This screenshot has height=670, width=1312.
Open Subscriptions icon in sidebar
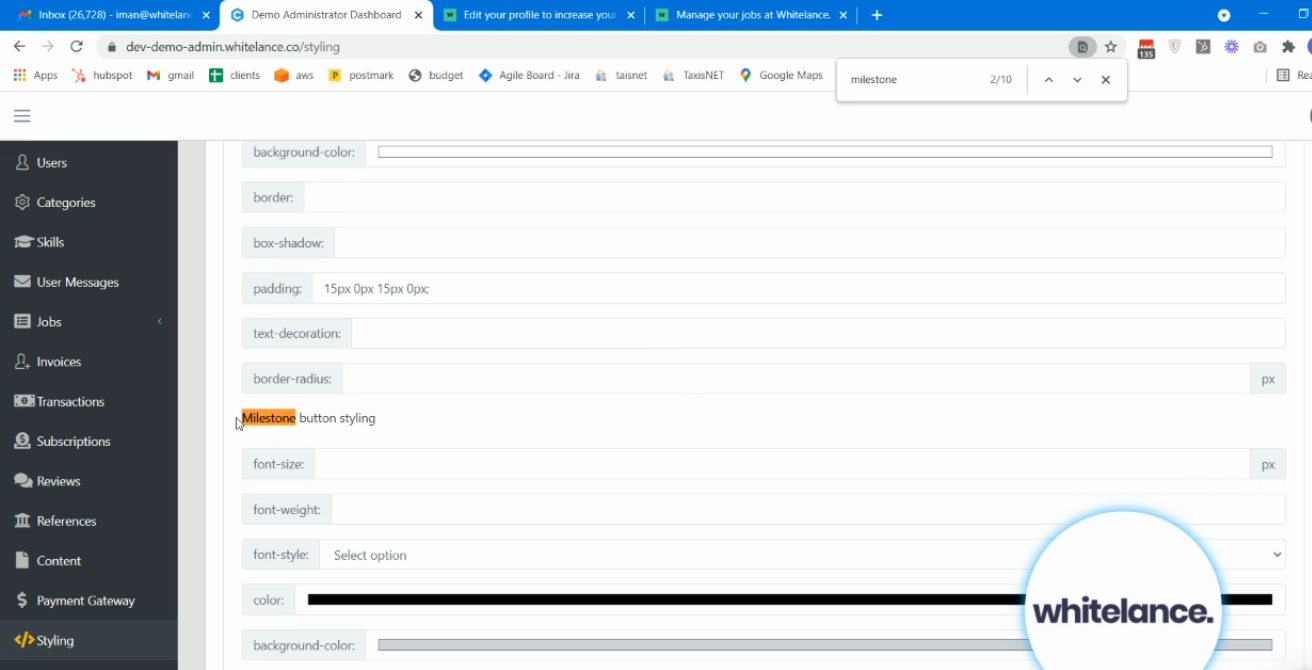(22, 441)
